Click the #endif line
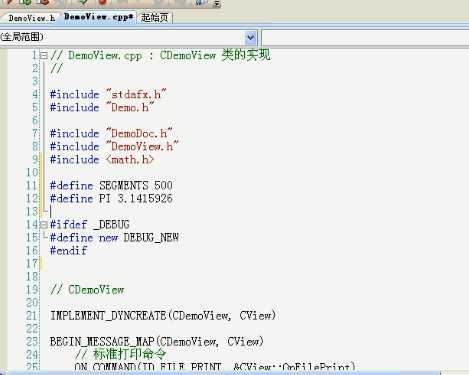This screenshot has width=469, height=375. (68, 251)
